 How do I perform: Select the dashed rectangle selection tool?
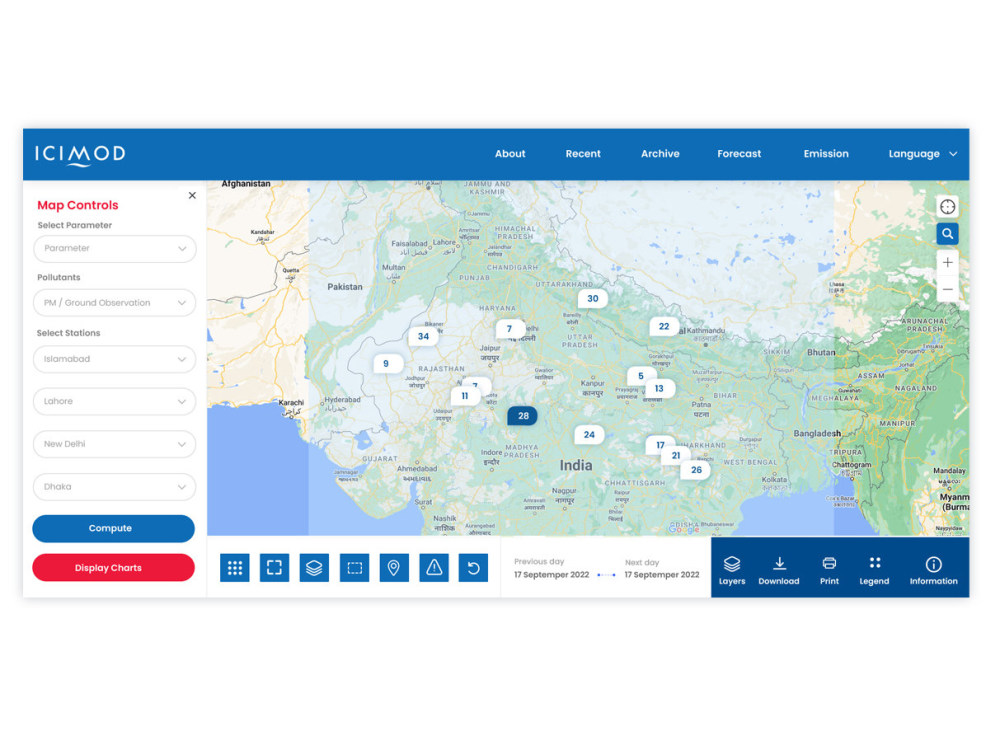(x=355, y=568)
